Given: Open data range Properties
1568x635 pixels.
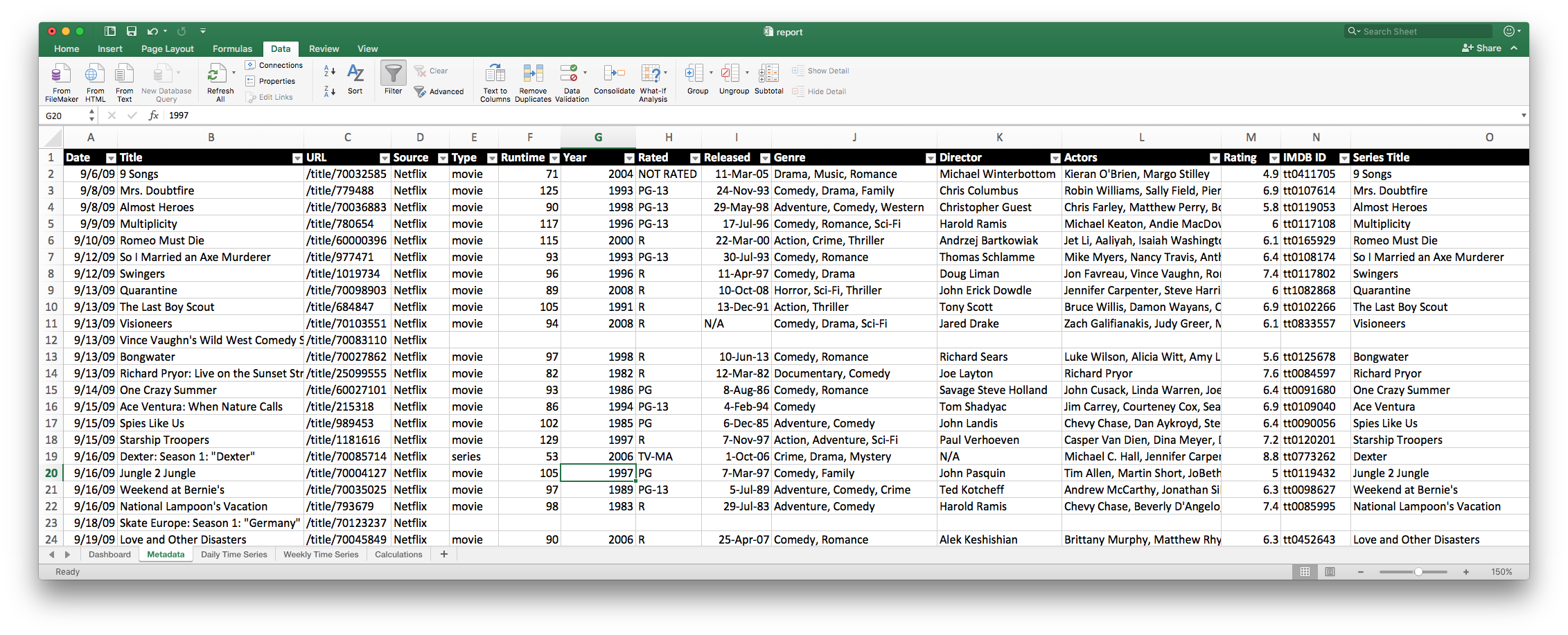Looking at the screenshot, I should [x=270, y=81].
